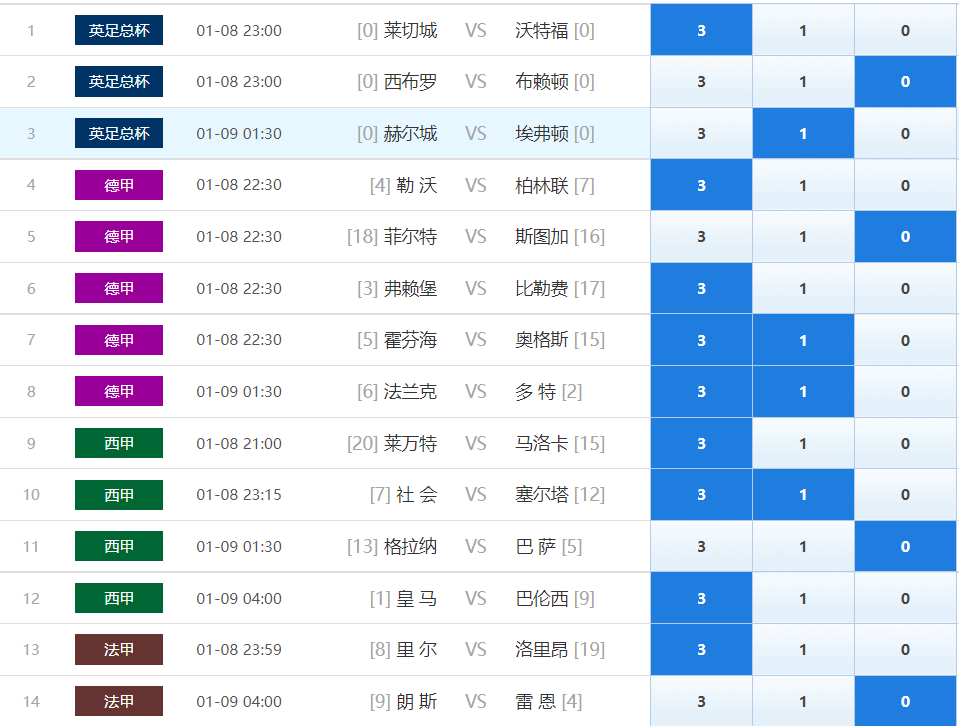Click the 英足总杯 league tag in row 1
The height and width of the screenshot is (726, 959).
(119, 30)
